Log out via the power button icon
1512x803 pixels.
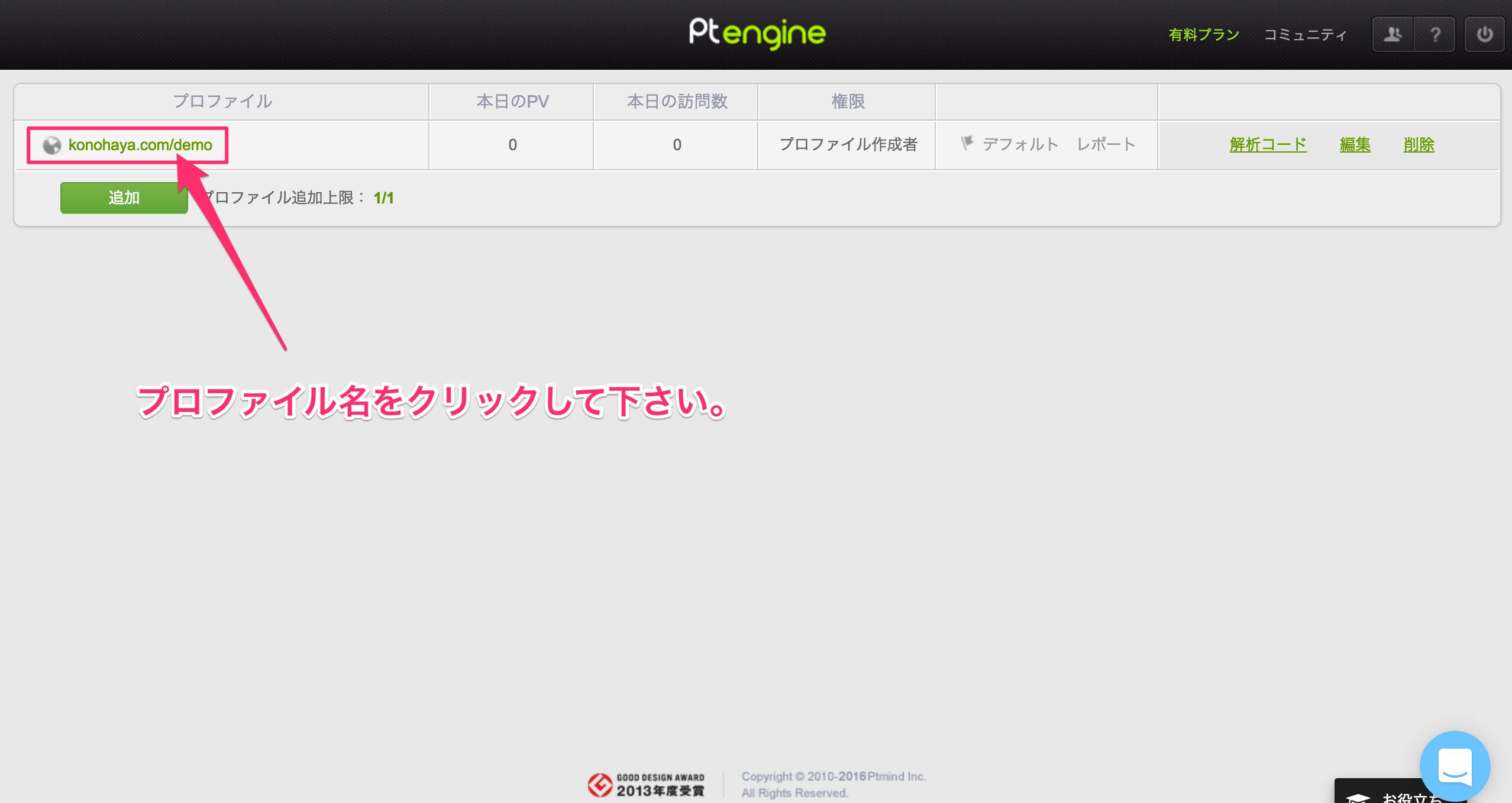(x=1485, y=34)
